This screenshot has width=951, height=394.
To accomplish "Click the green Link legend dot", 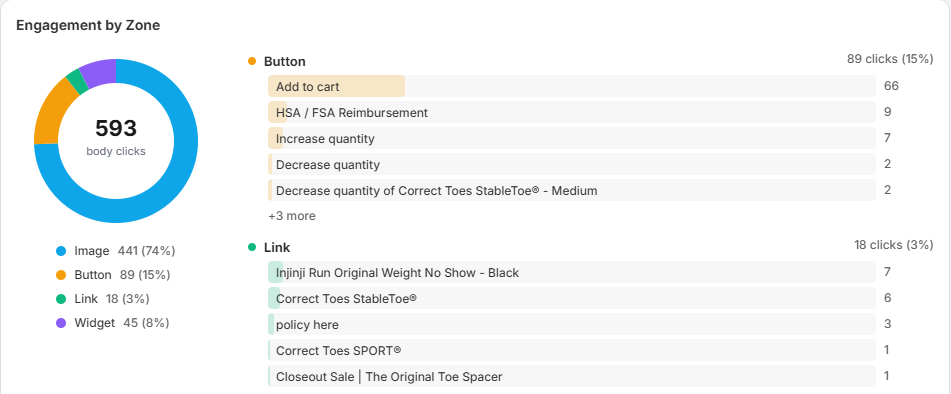I will [x=61, y=299].
